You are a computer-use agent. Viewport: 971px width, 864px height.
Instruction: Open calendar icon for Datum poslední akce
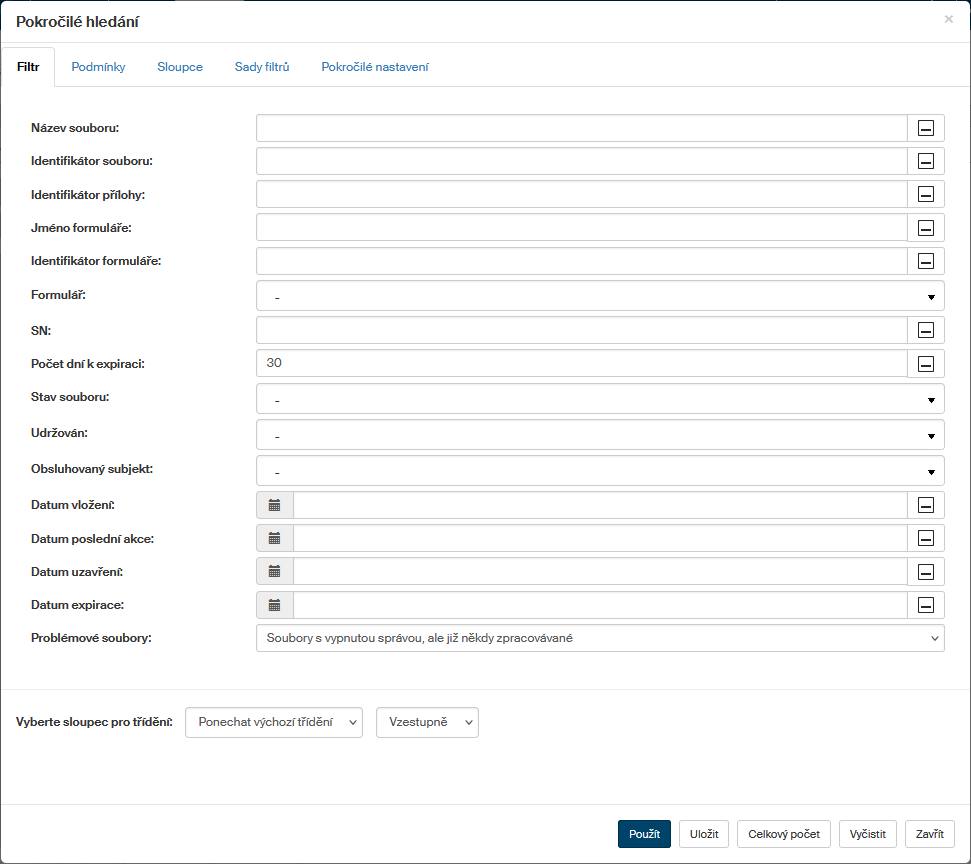tap(275, 538)
